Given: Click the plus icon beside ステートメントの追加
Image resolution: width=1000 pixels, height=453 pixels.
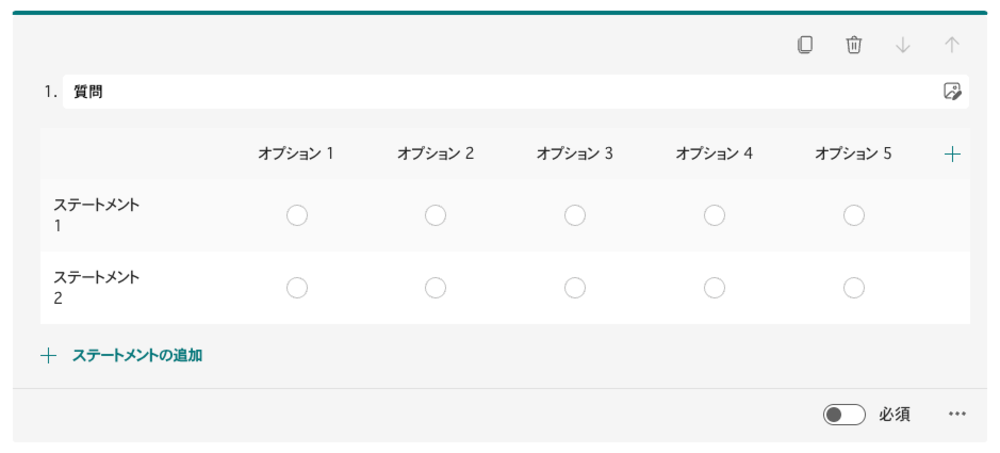Looking at the screenshot, I should 48,355.
